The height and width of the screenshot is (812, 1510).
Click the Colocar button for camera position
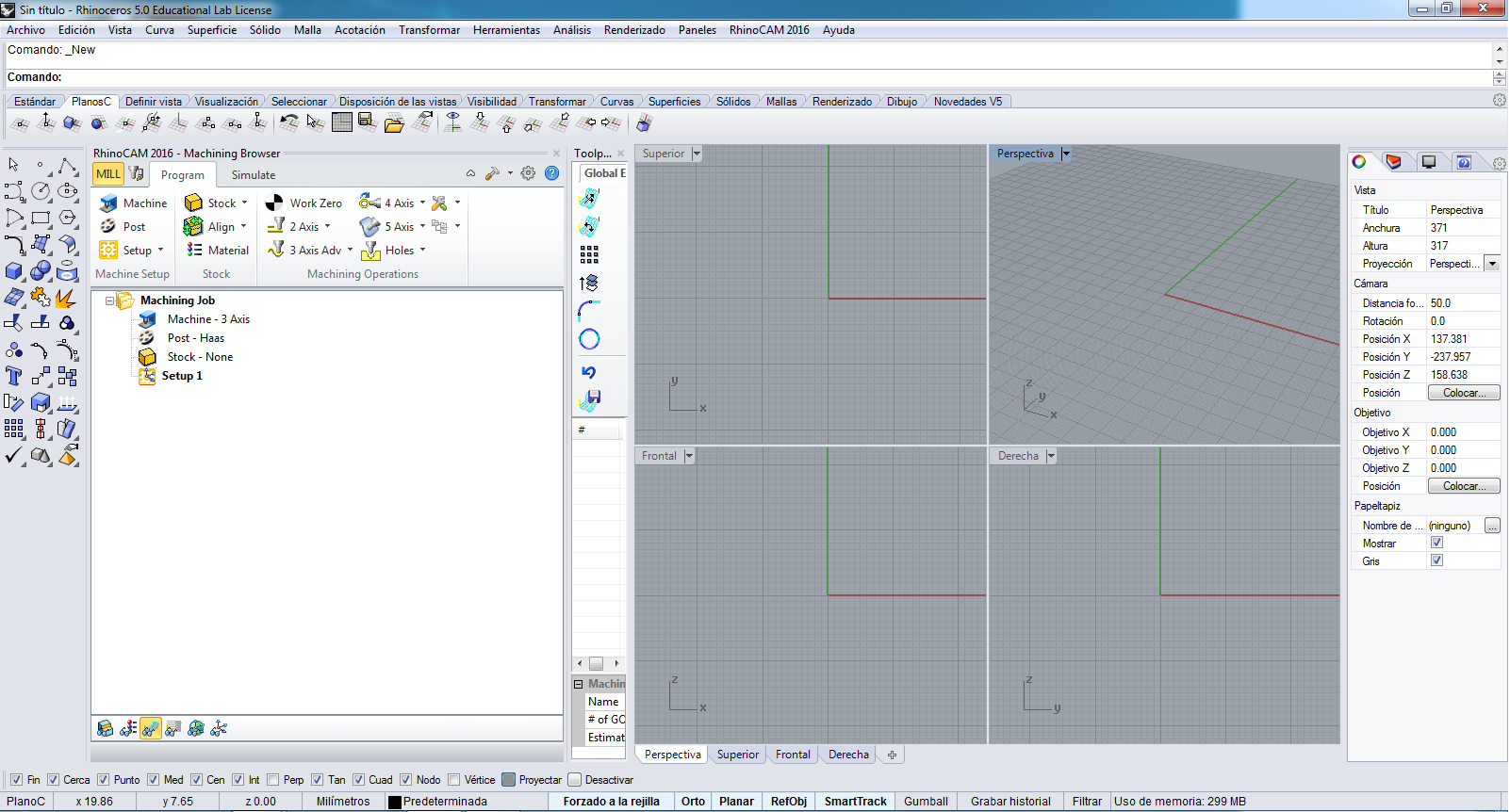click(1464, 393)
